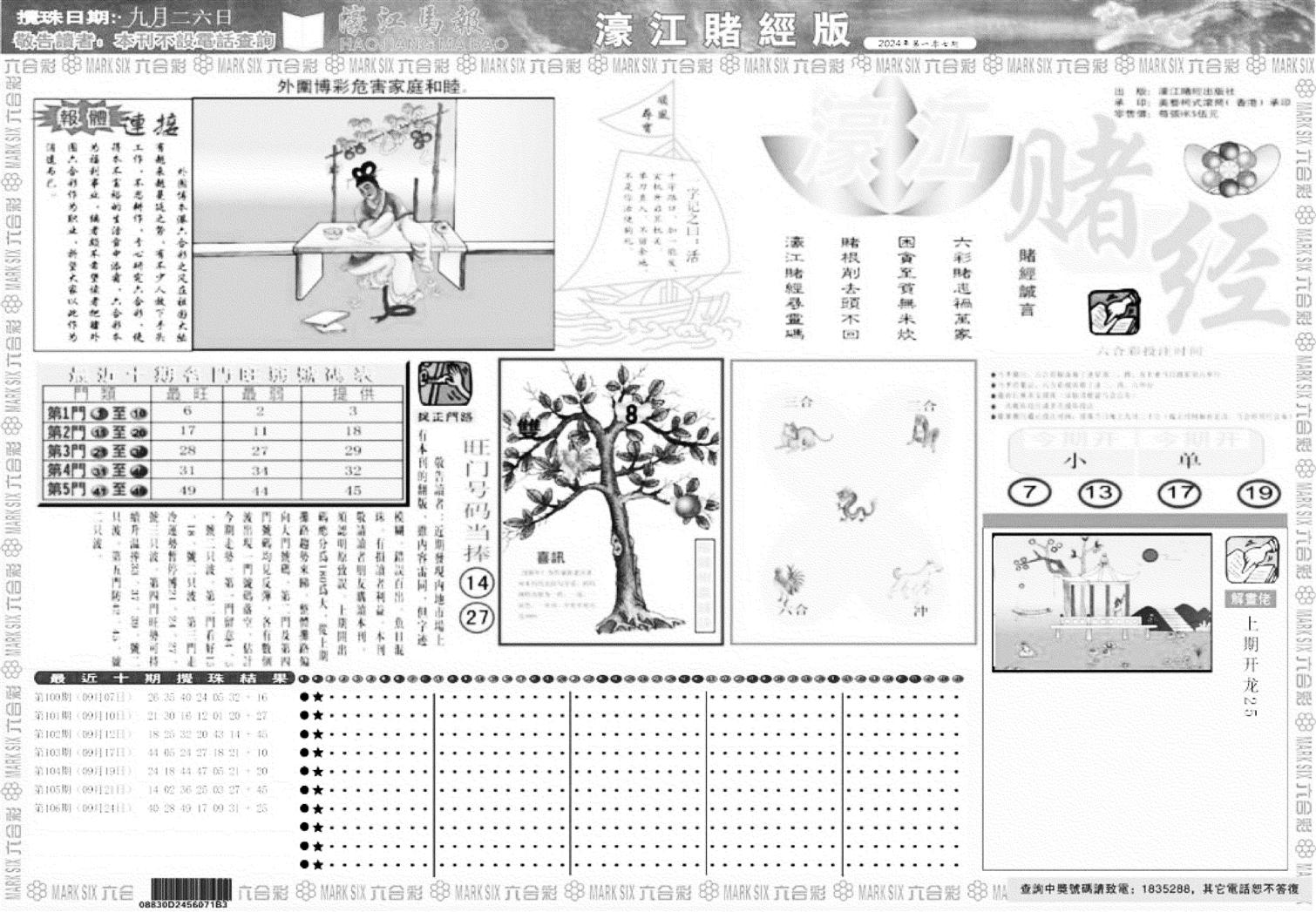The height and width of the screenshot is (912, 1316).
Task: Click the circled number 13
Action: (1099, 493)
